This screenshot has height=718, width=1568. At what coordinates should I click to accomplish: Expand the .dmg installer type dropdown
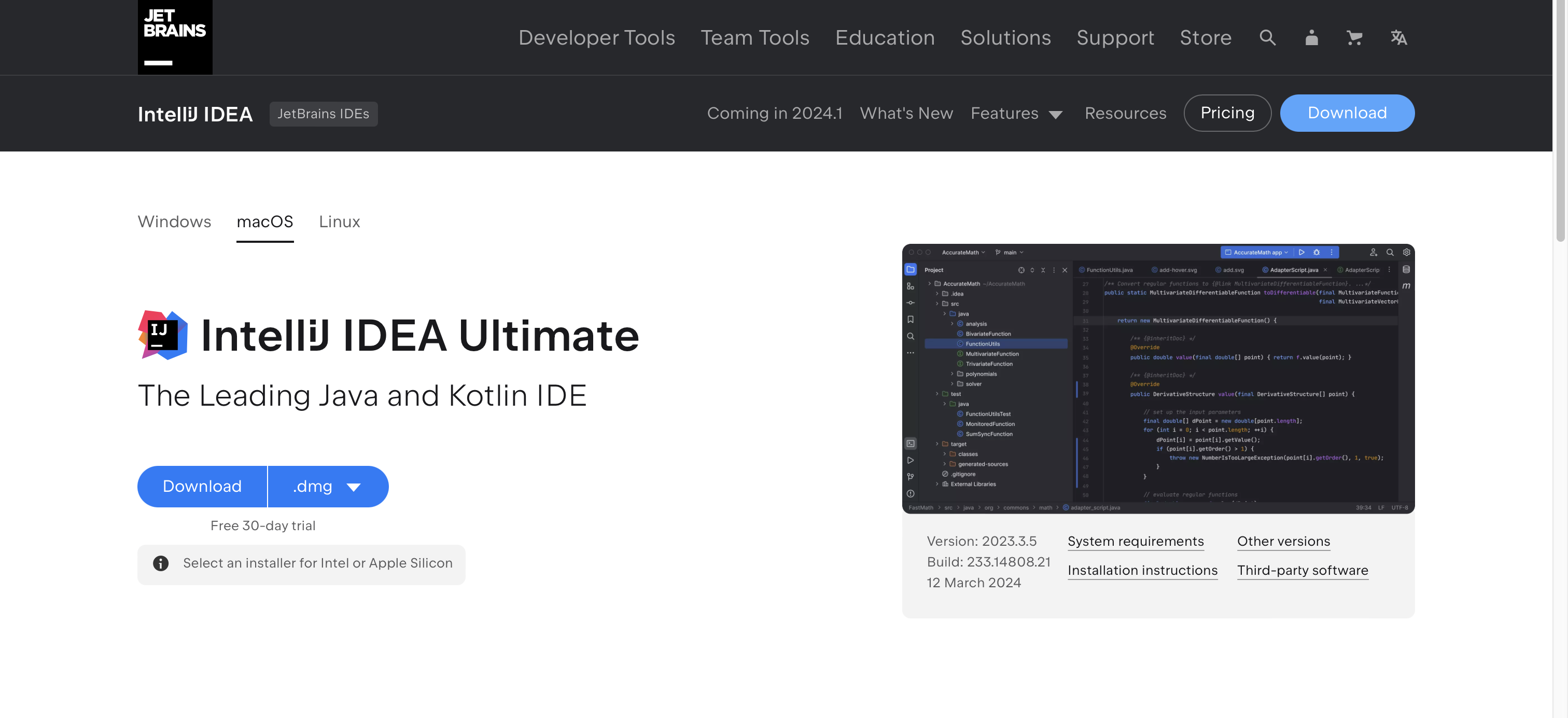tap(328, 487)
